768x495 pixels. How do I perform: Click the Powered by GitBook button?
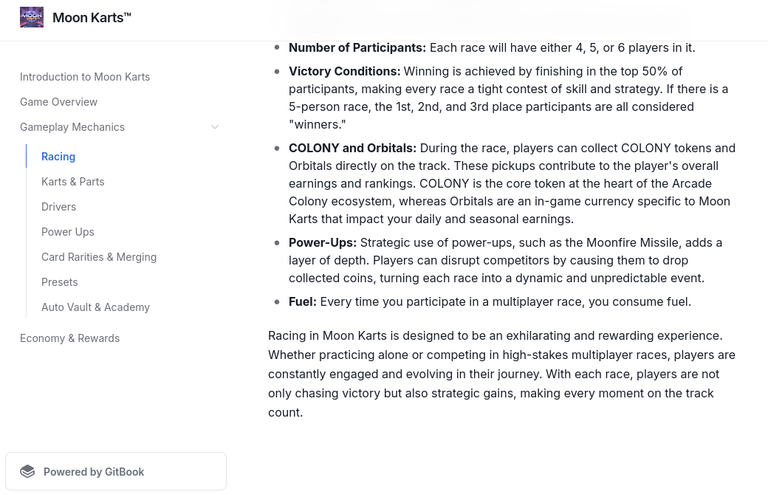click(x=116, y=471)
